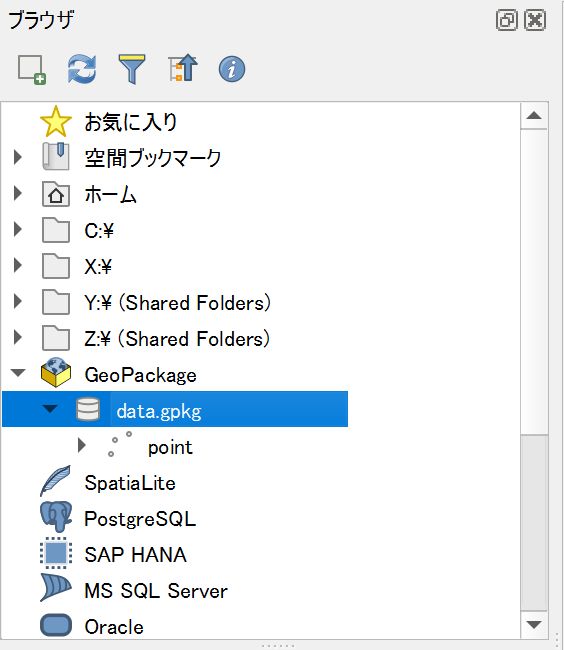This screenshot has width=564, height=650.
Task: Click the Y:¥ Shared Folders icon
Action: click(x=56, y=302)
